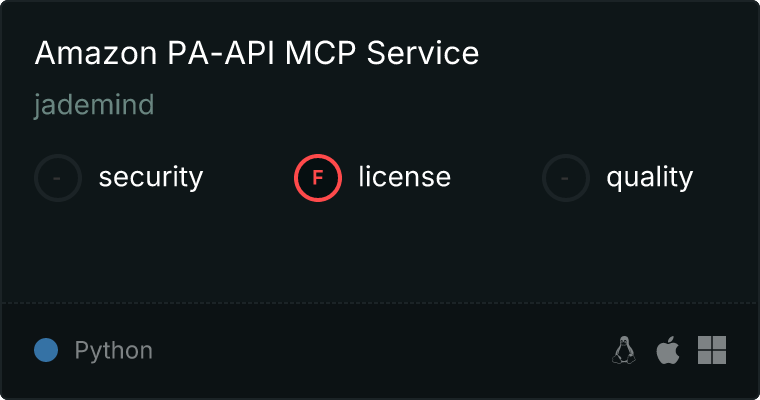Viewport: 760px width, 400px height.
Task: Click the dashed divider above the footer
Action: [380, 302]
